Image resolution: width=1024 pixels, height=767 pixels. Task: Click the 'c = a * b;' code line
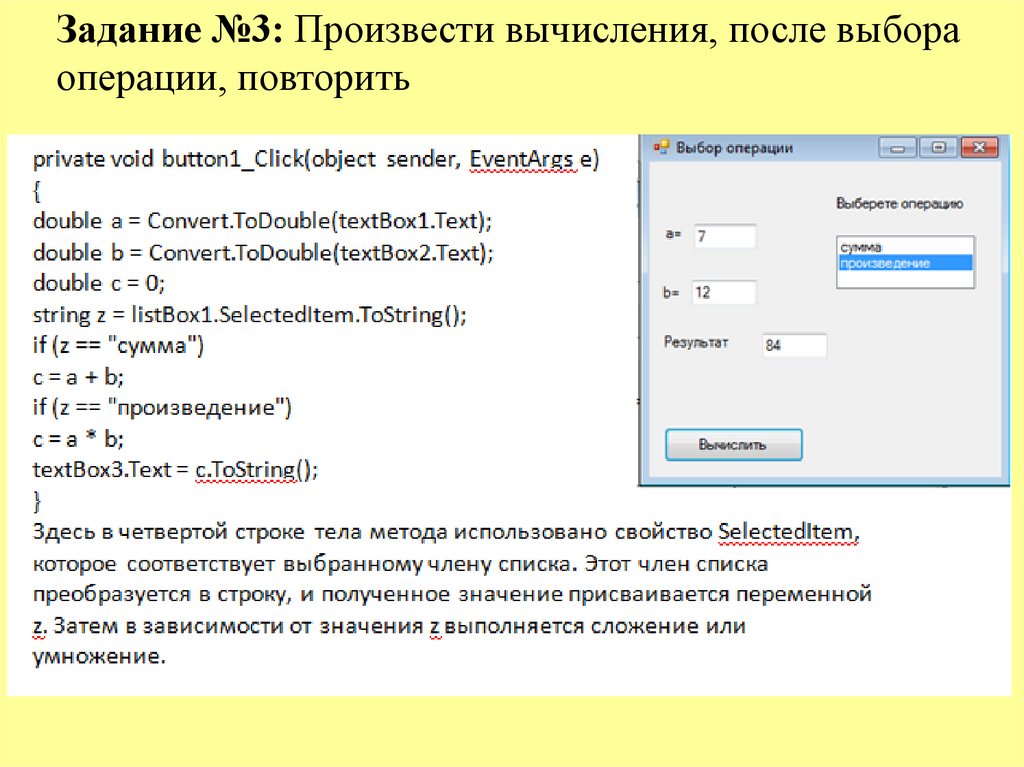(78, 439)
